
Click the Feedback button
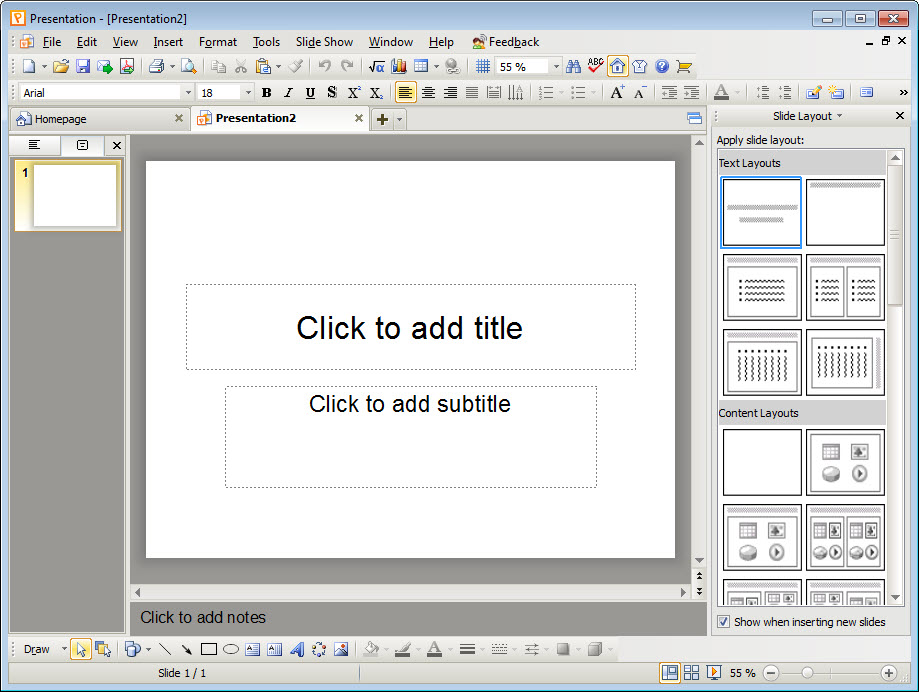click(505, 42)
